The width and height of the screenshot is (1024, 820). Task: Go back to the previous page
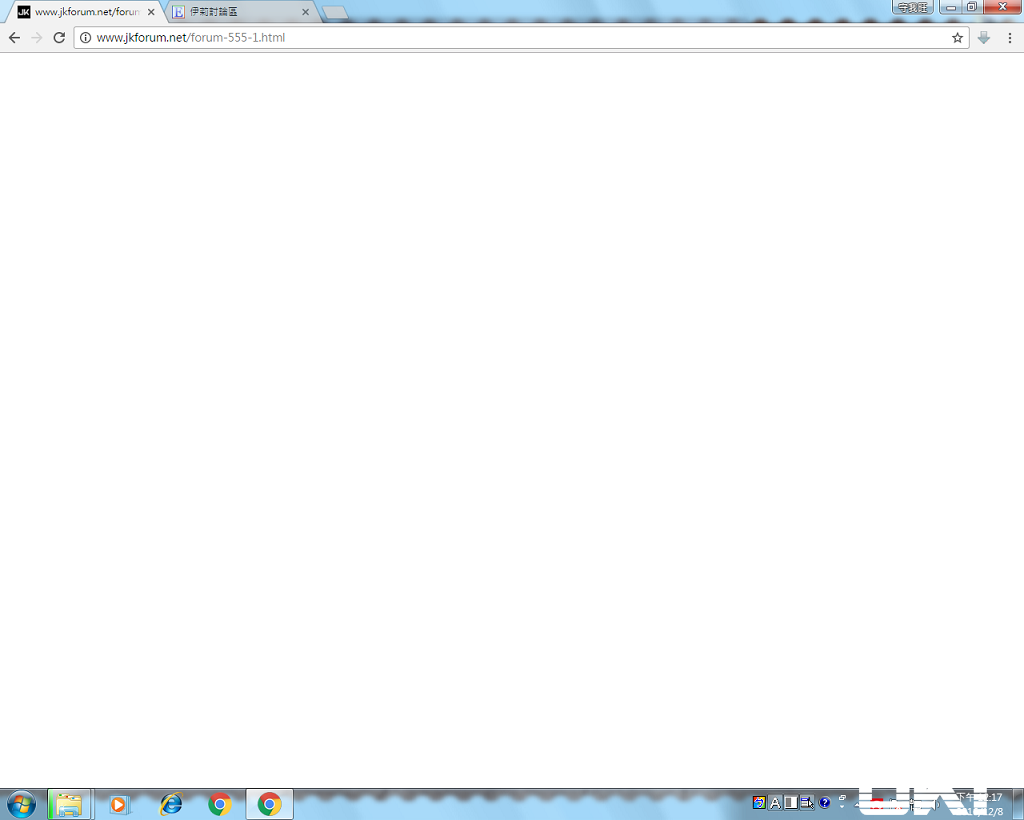pos(14,38)
